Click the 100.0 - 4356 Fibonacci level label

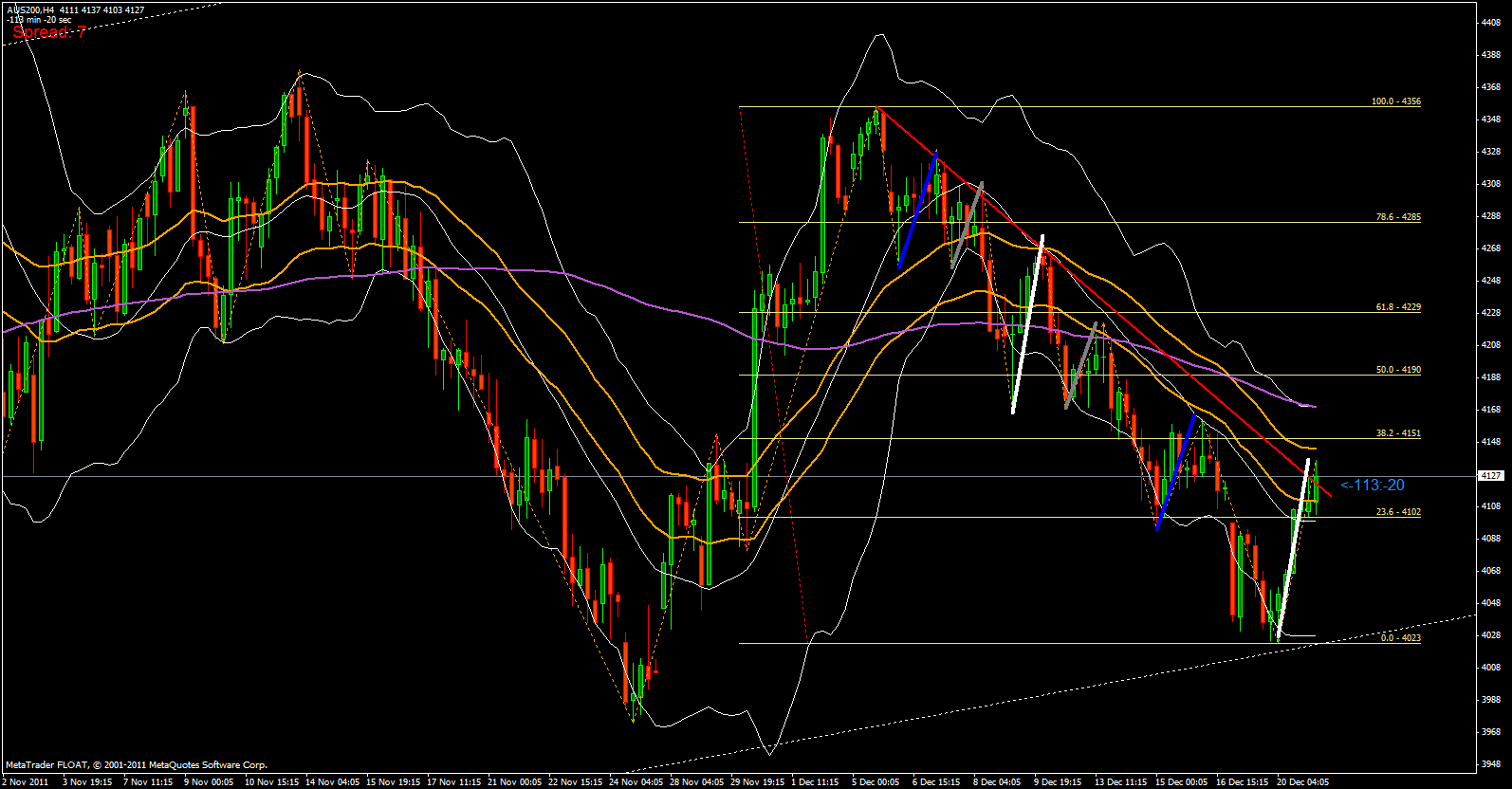[x=1395, y=101]
